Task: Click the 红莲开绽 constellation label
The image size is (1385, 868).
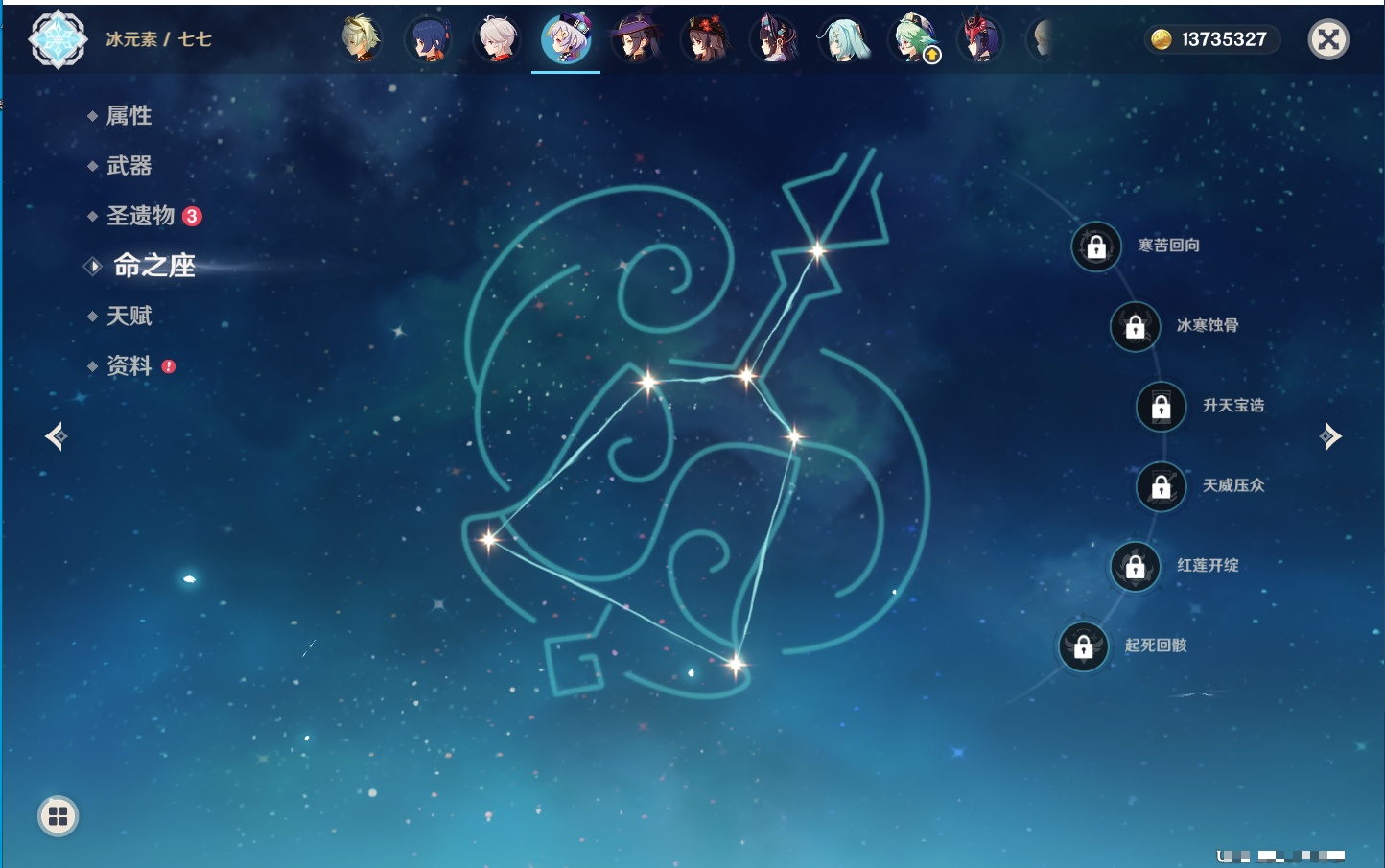Action: 1208,566
